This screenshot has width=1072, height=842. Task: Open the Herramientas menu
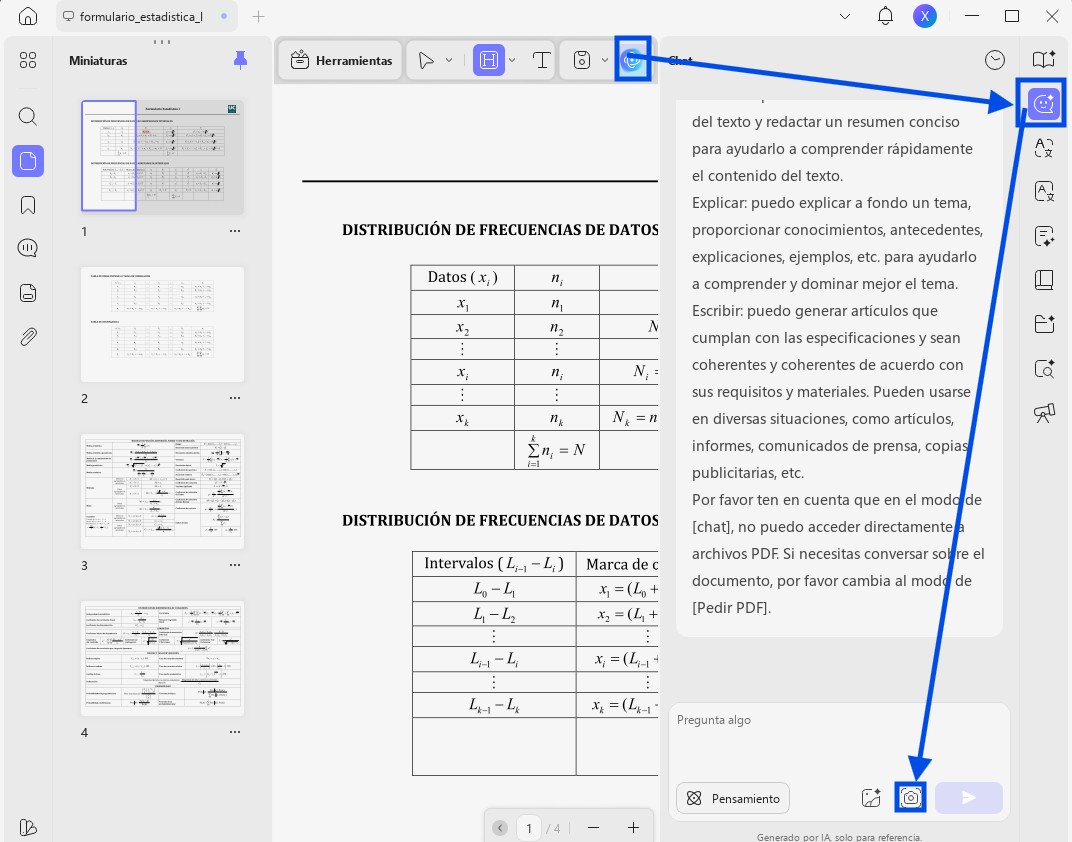point(341,60)
